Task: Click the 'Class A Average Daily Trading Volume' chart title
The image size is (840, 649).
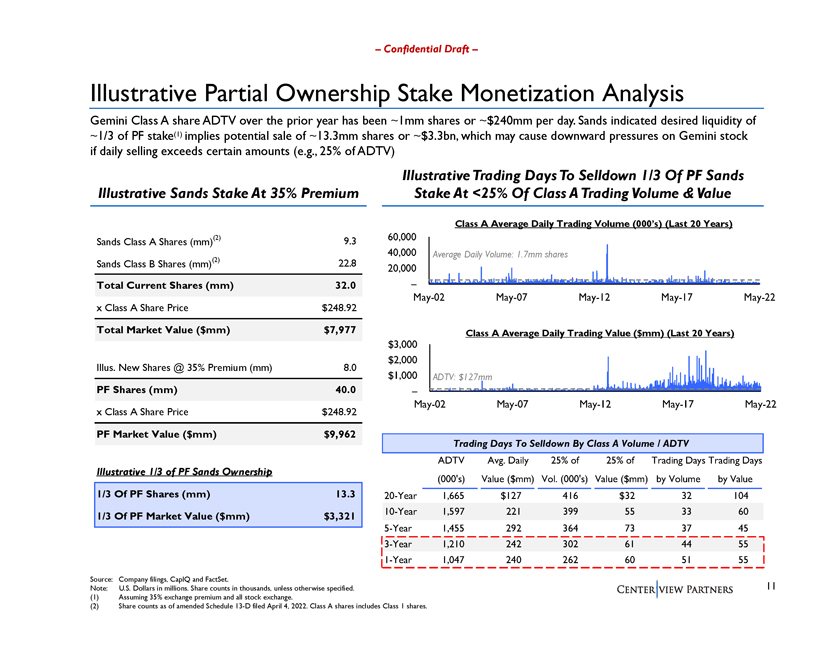Action: click(x=594, y=224)
